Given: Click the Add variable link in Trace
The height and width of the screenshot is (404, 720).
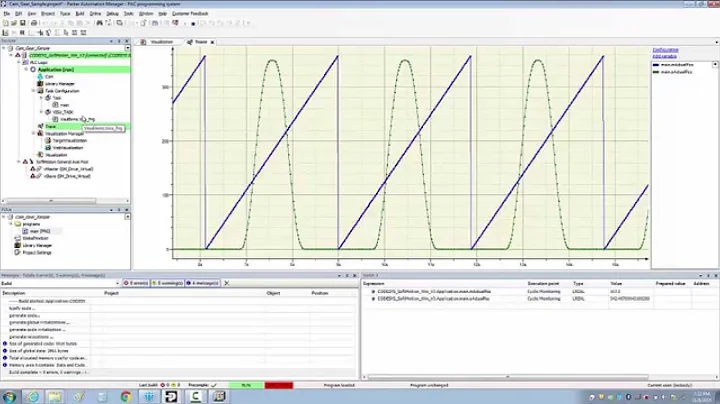Looking at the screenshot, I should pos(664,56).
